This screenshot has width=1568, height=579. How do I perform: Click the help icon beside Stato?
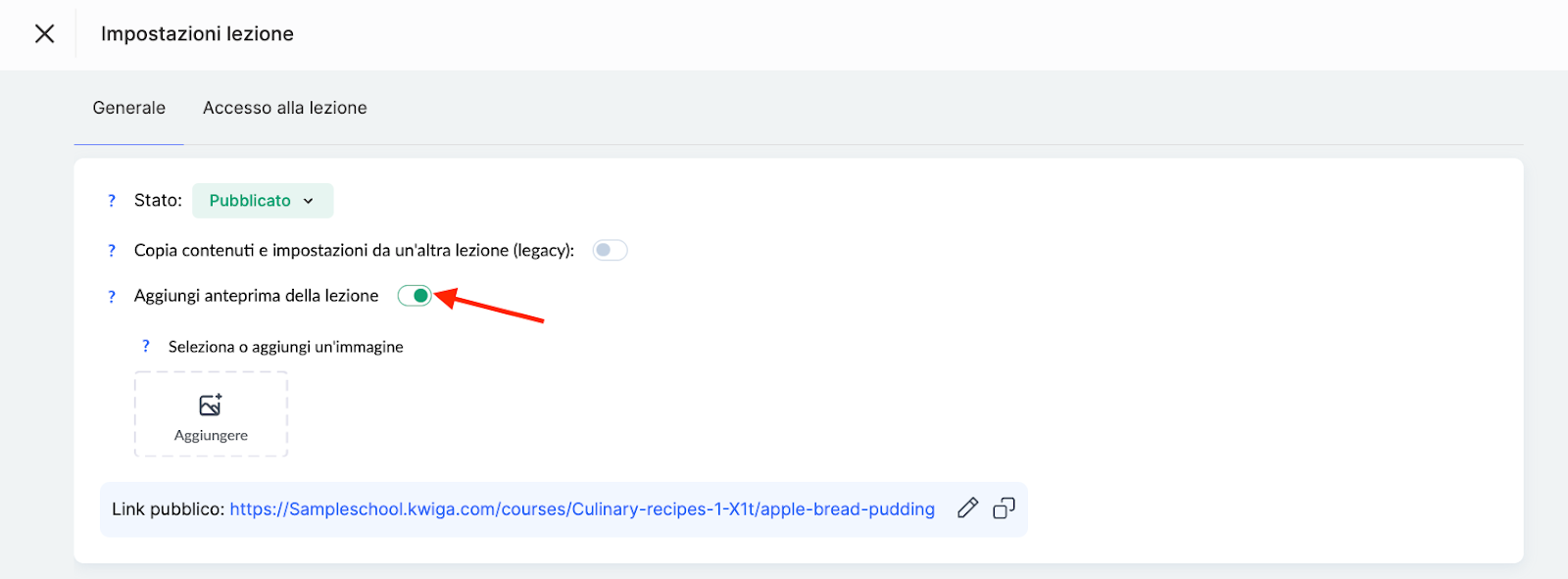click(x=112, y=201)
